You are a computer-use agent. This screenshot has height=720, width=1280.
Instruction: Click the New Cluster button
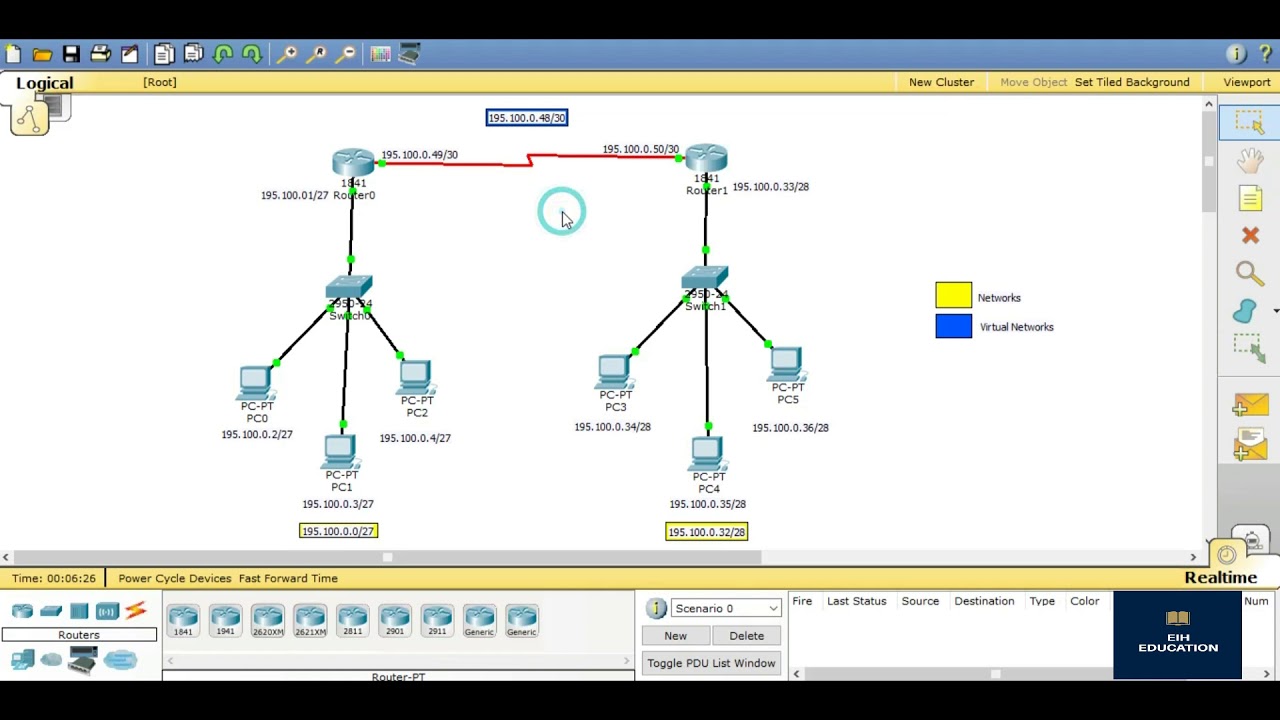pos(941,82)
